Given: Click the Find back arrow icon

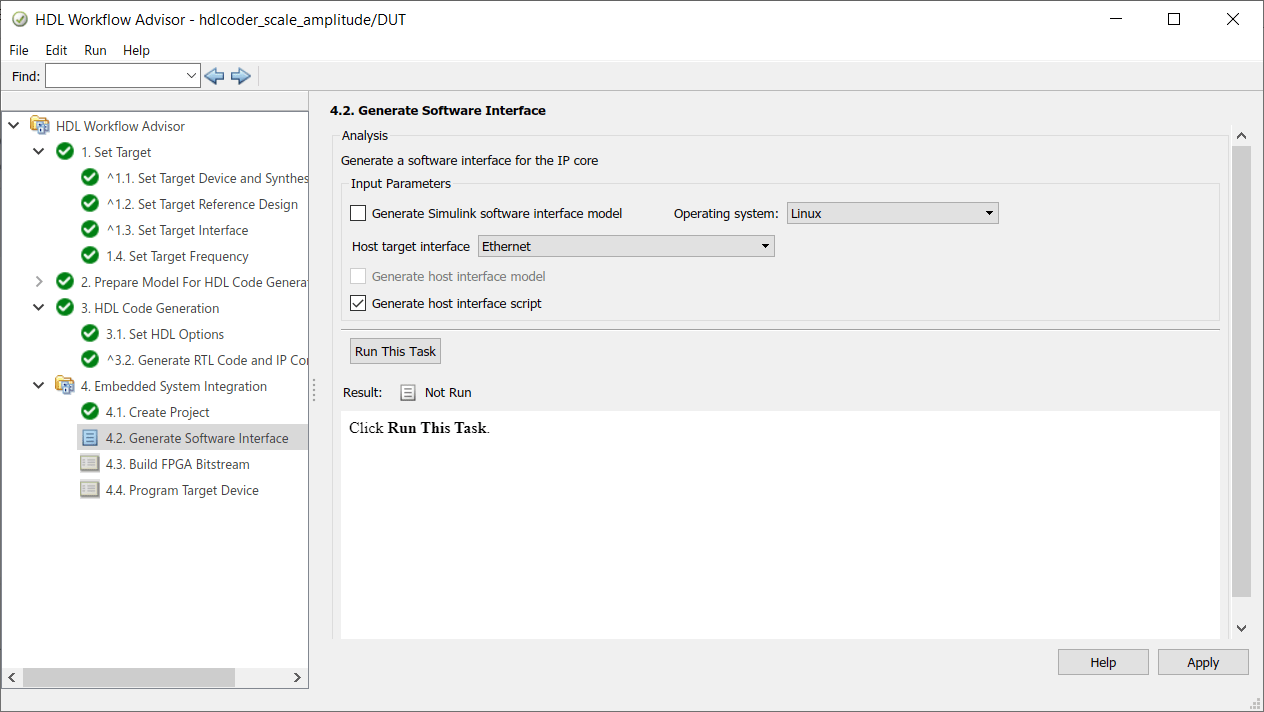Looking at the screenshot, I should 214,76.
